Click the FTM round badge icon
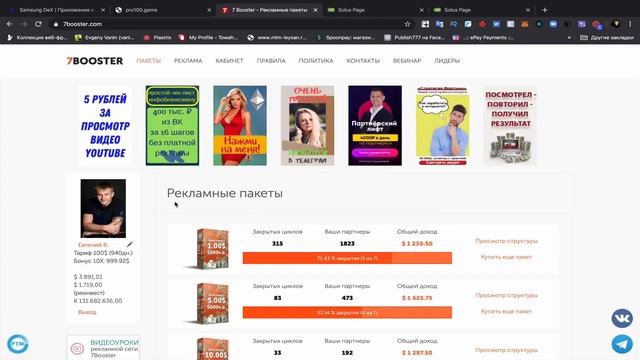Image resolution: width=640 pixels, height=360 pixels. tap(18, 344)
